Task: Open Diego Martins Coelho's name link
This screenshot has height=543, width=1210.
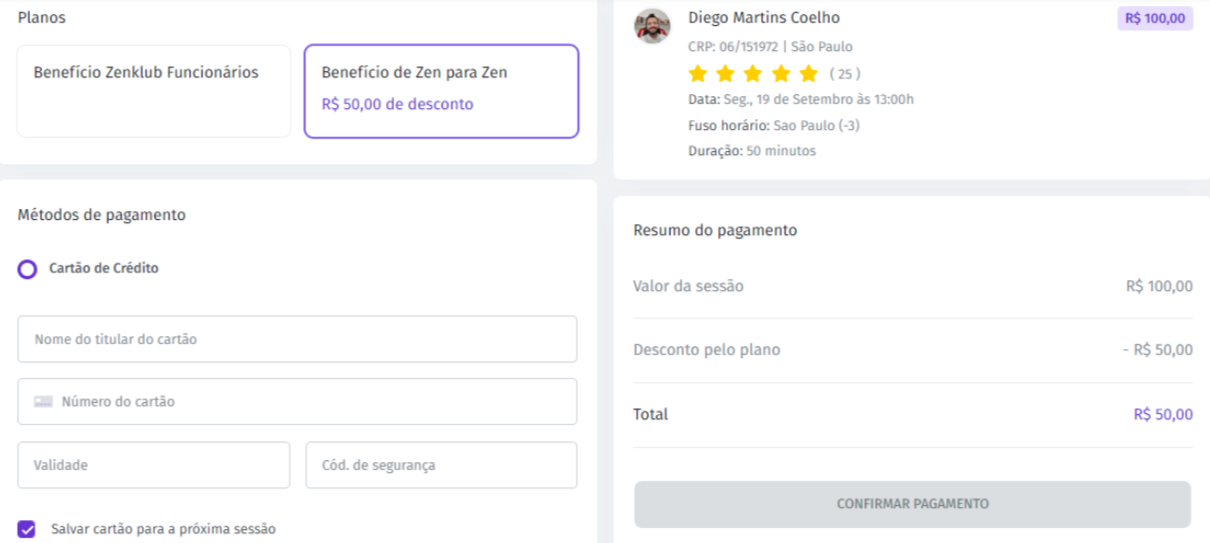Action: [x=764, y=18]
